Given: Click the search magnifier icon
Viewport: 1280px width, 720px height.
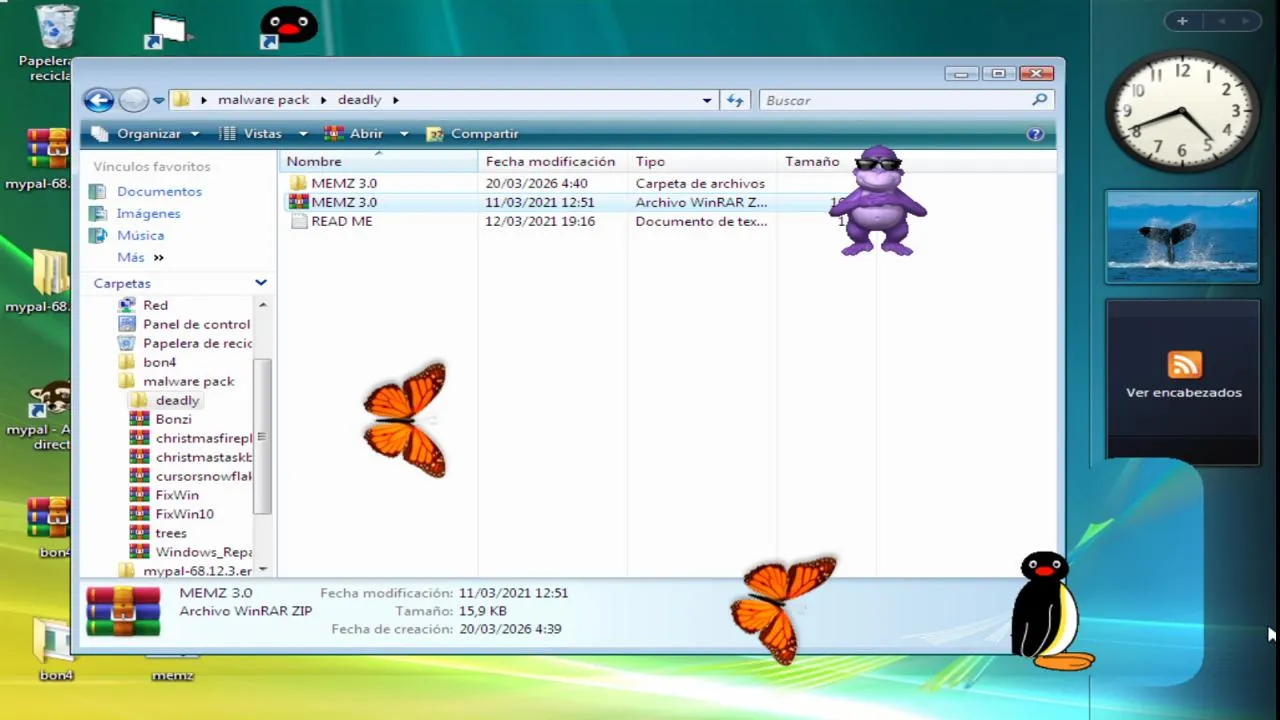Looking at the screenshot, I should click(1040, 100).
